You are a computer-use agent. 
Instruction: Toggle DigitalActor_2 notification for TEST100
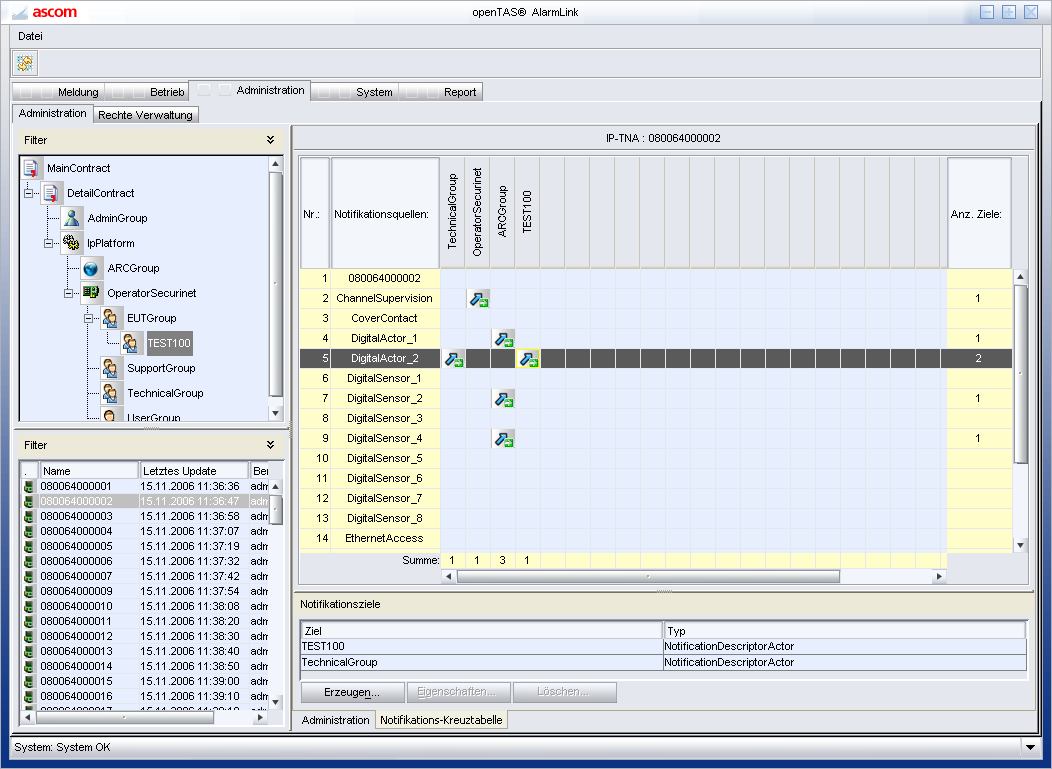528,358
